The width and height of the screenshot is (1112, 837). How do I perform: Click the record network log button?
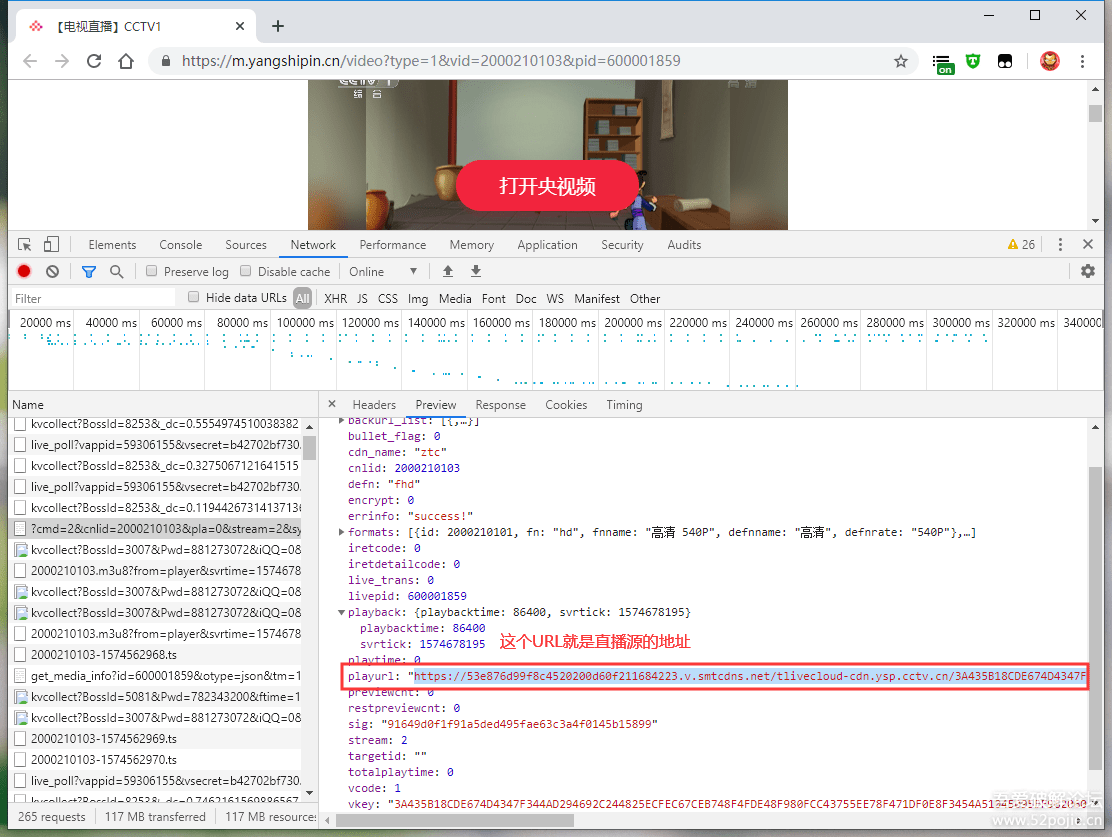[24, 271]
